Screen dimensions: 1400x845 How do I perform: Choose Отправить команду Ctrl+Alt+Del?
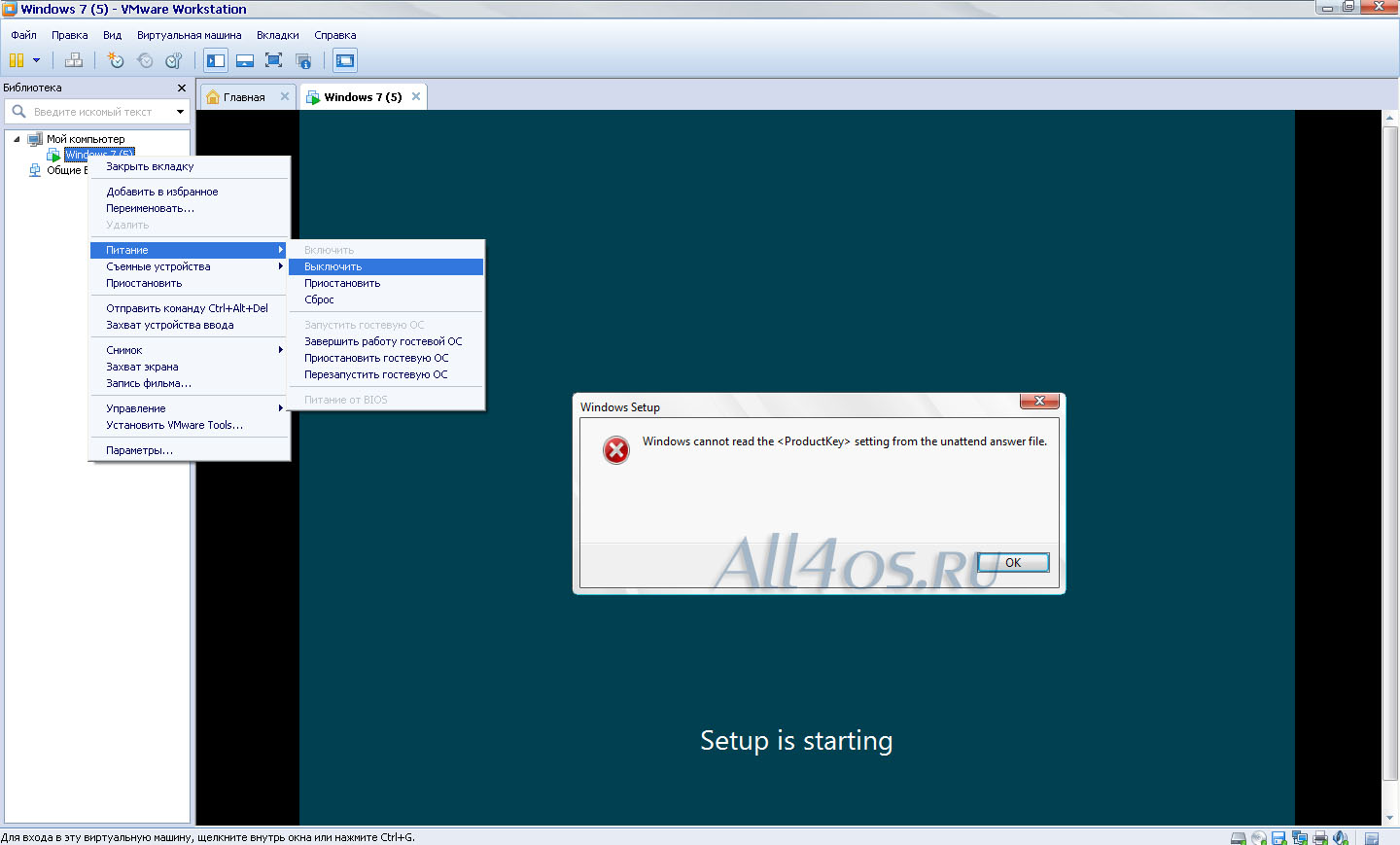pyautogui.click(x=190, y=308)
